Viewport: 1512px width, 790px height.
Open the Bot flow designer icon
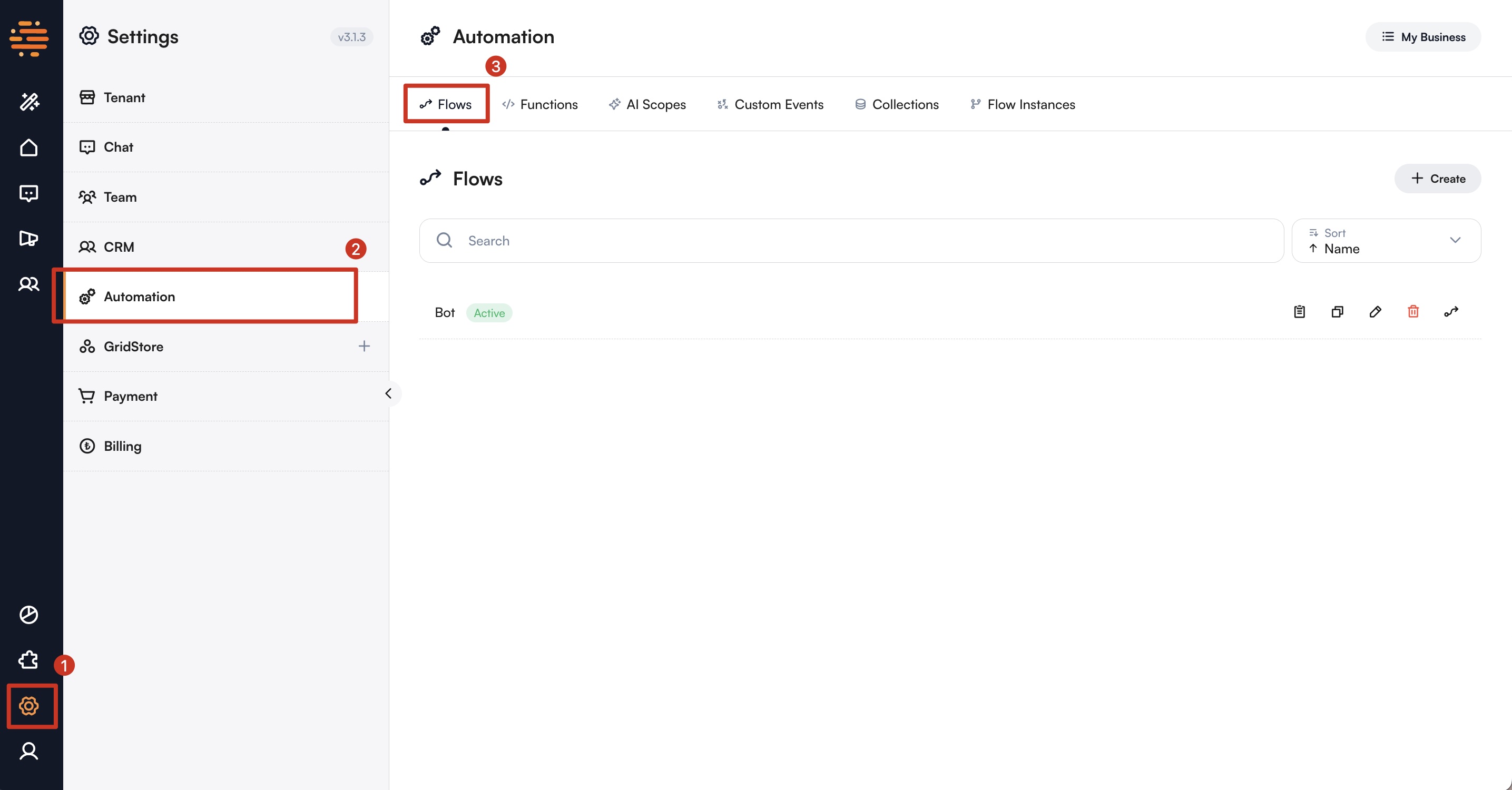pos(1451,312)
